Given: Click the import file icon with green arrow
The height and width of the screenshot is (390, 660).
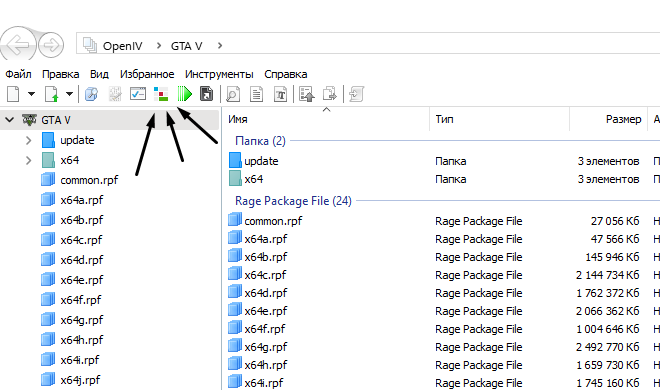Looking at the screenshot, I should point(51,94).
